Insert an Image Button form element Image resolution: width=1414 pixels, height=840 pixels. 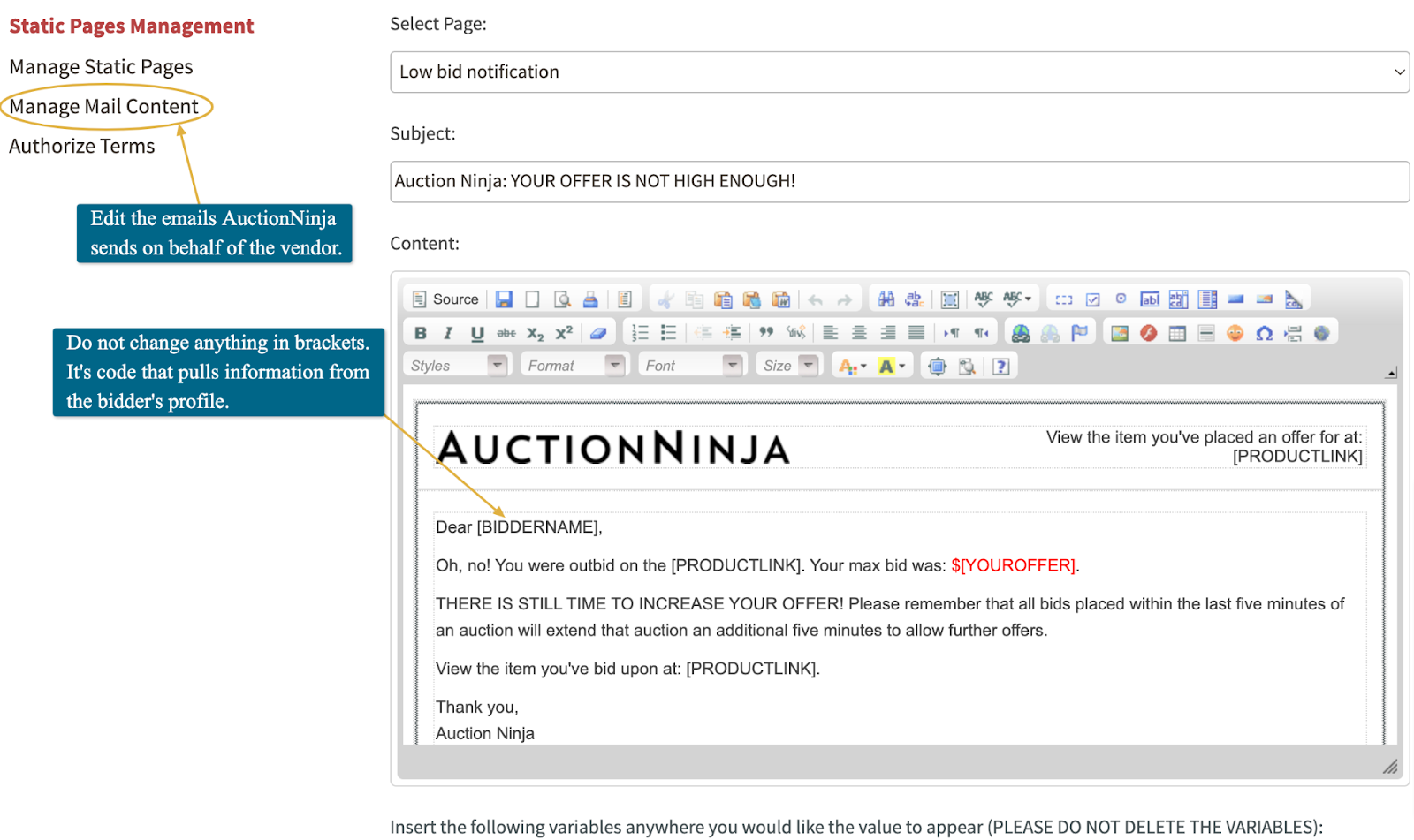[x=1265, y=299]
